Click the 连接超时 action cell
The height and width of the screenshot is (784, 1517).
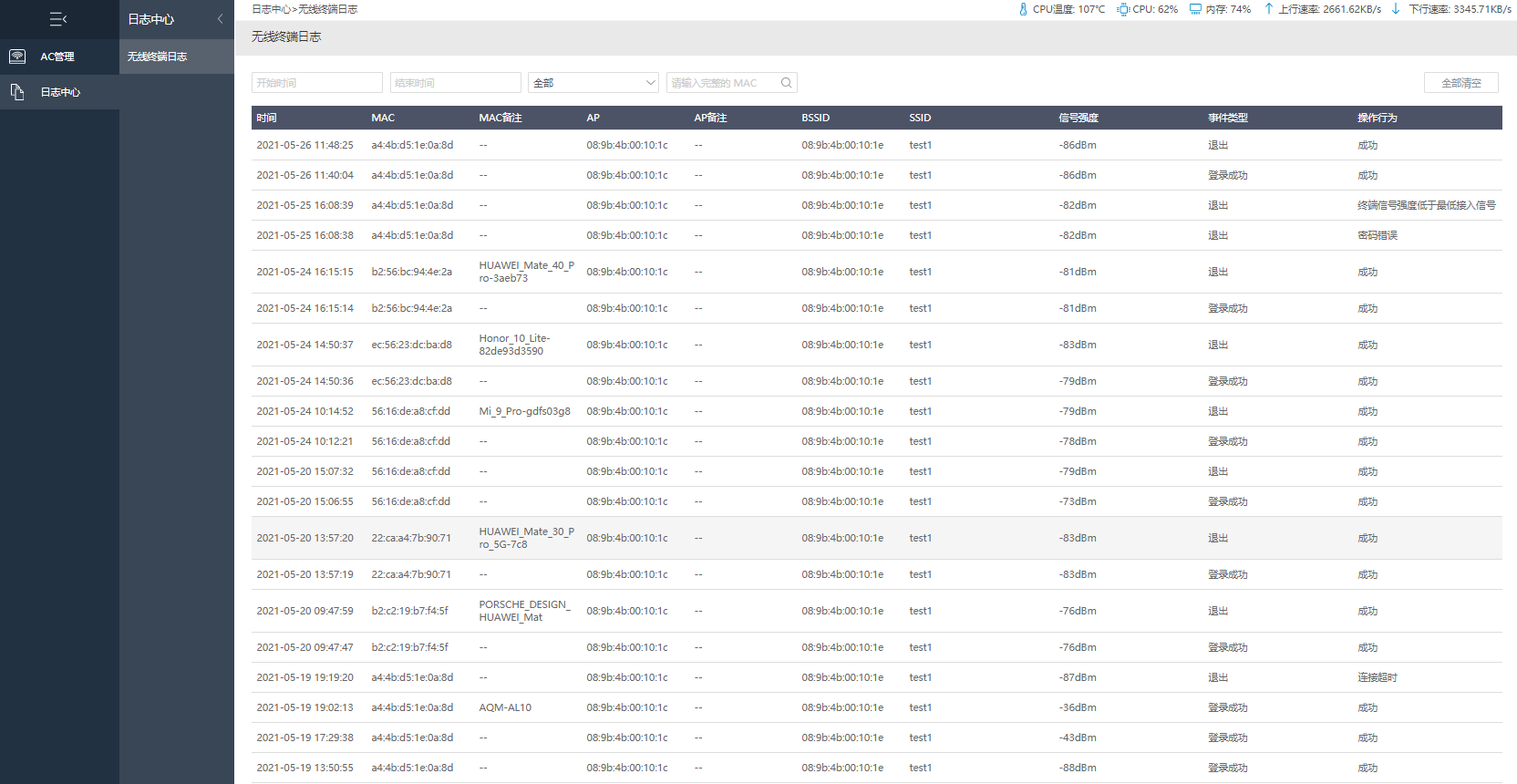click(1378, 677)
